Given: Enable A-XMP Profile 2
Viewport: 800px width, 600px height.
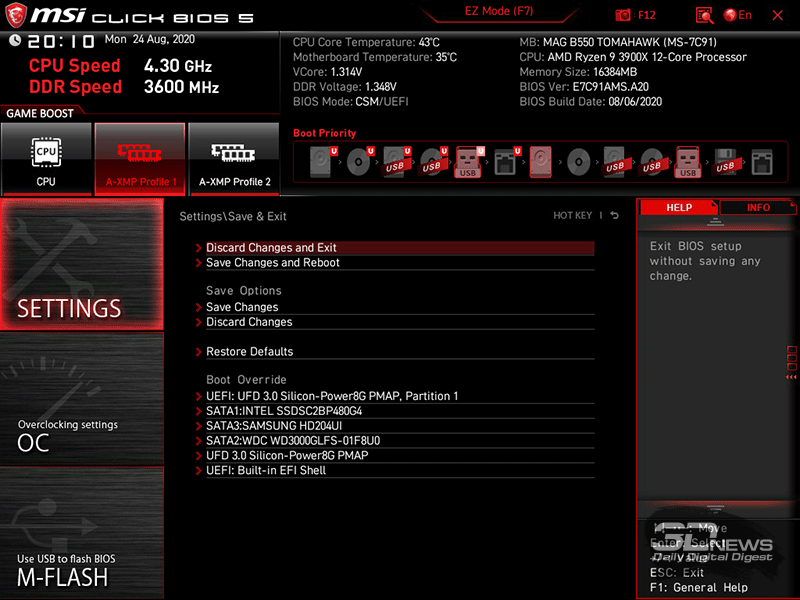Looking at the screenshot, I should click(x=234, y=159).
